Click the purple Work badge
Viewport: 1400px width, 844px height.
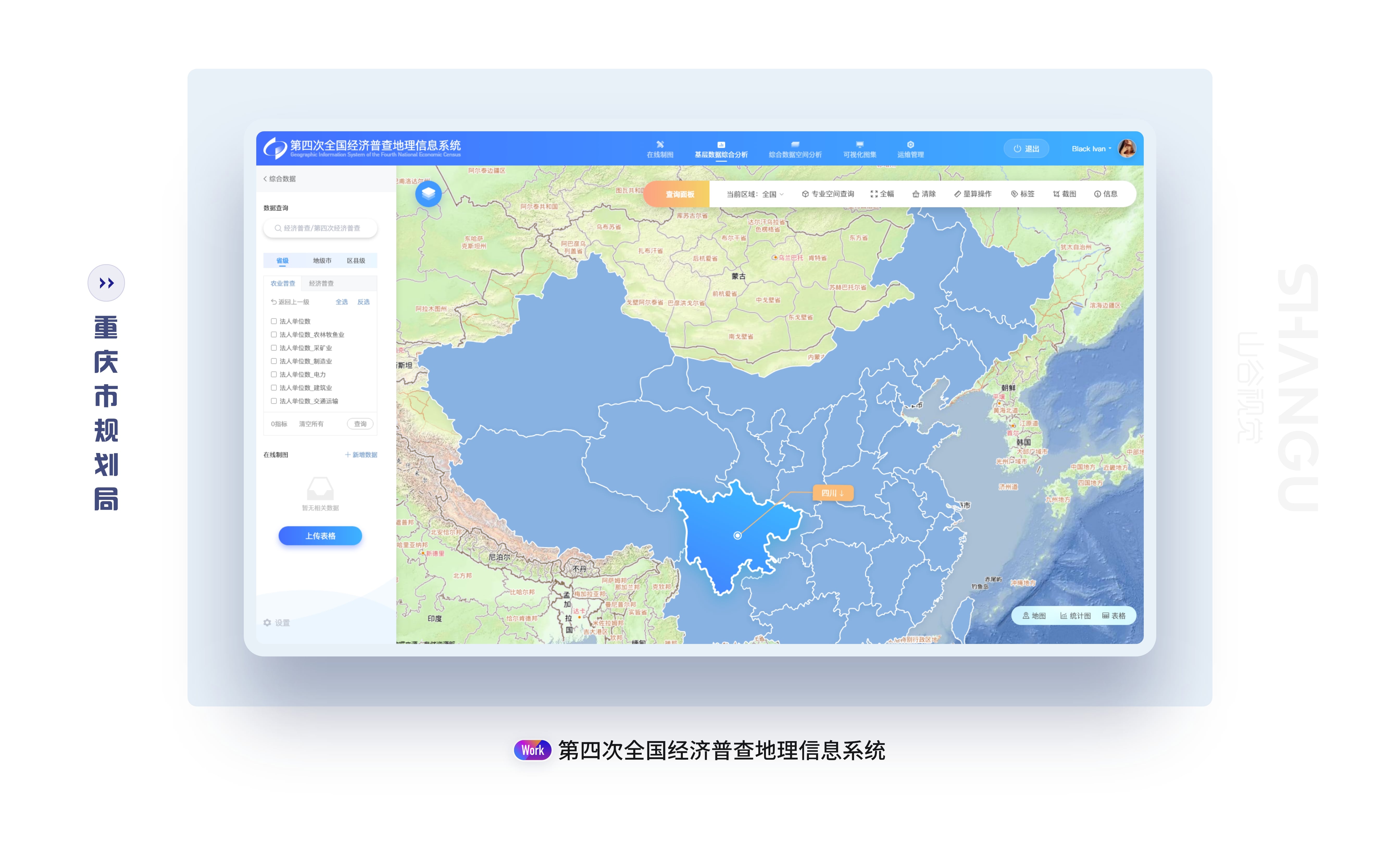[x=532, y=750]
